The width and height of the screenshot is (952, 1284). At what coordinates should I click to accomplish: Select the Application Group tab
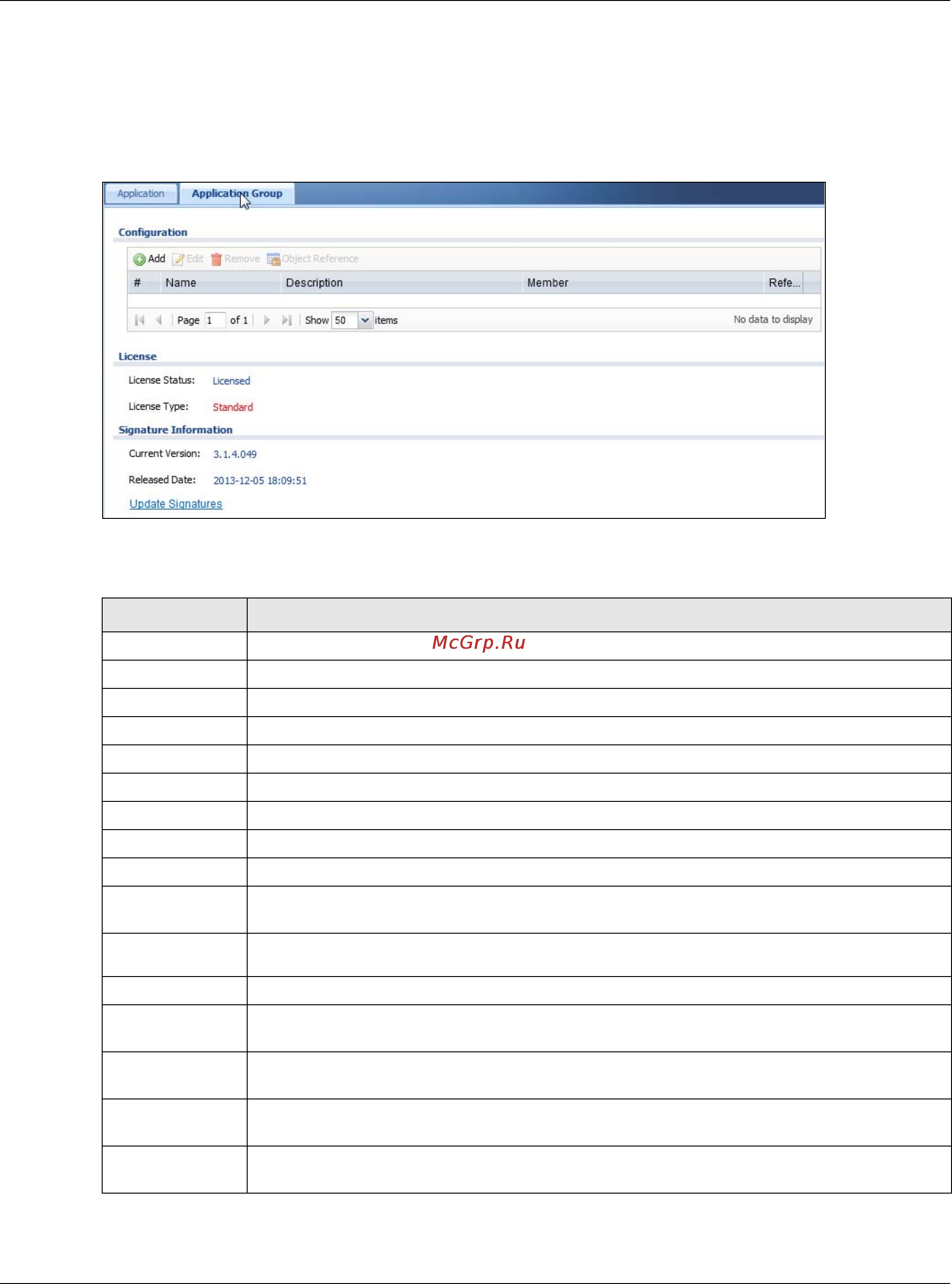(237, 194)
